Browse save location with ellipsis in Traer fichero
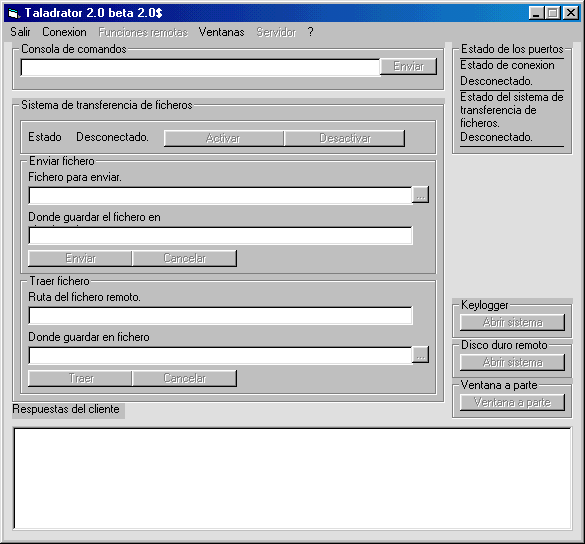 pyautogui.click(x=420, y=354)
